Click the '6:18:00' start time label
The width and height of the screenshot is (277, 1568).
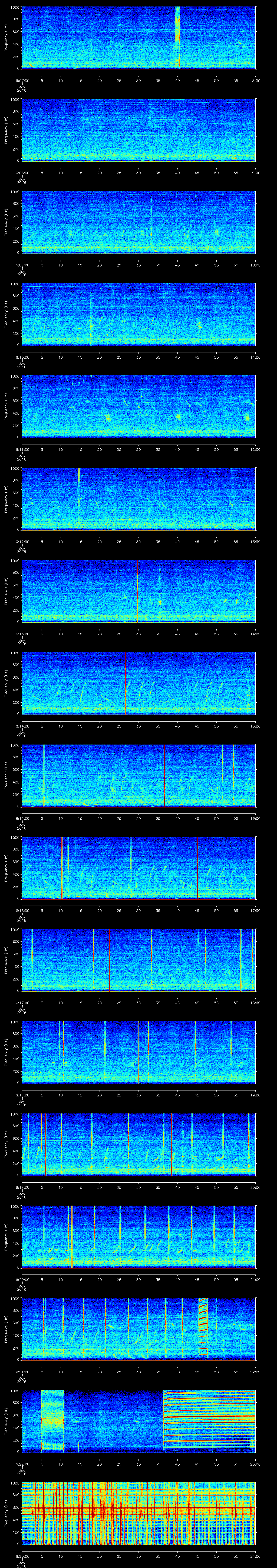click(22, 1096)
